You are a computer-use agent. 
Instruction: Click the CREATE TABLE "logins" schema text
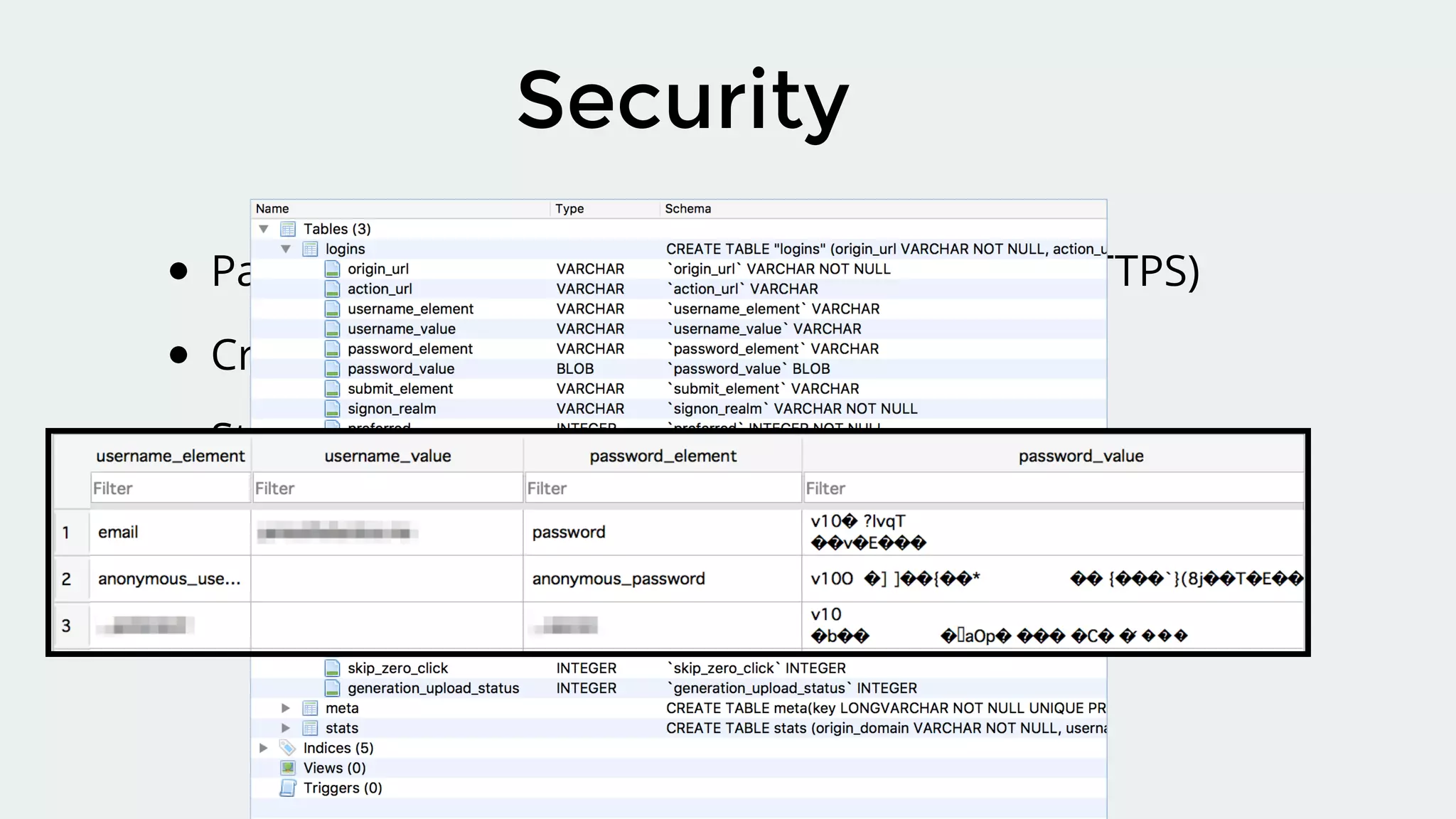pos(886,250)
